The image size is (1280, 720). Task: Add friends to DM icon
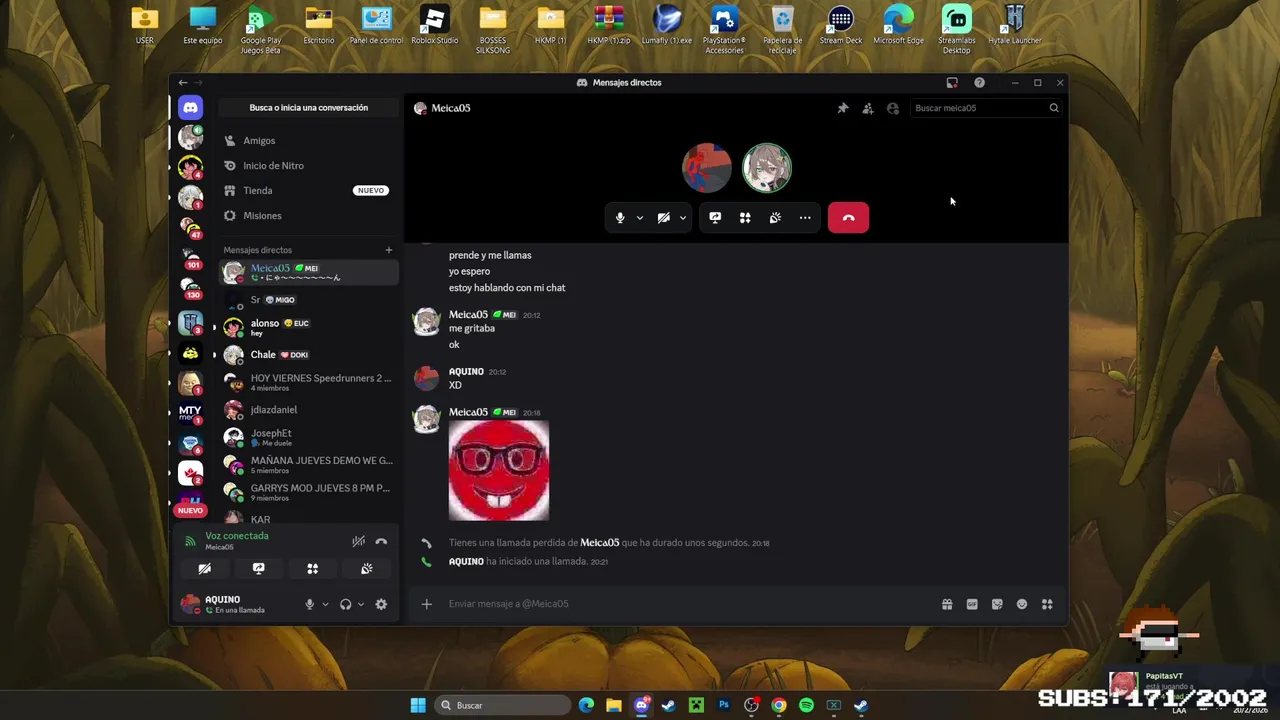[x=868, y=108]
